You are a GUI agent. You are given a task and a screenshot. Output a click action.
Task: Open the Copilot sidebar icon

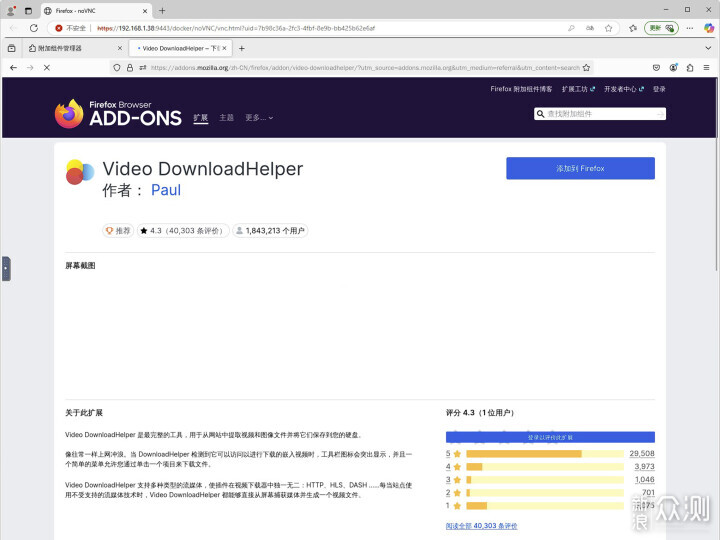tap(709, 28)
